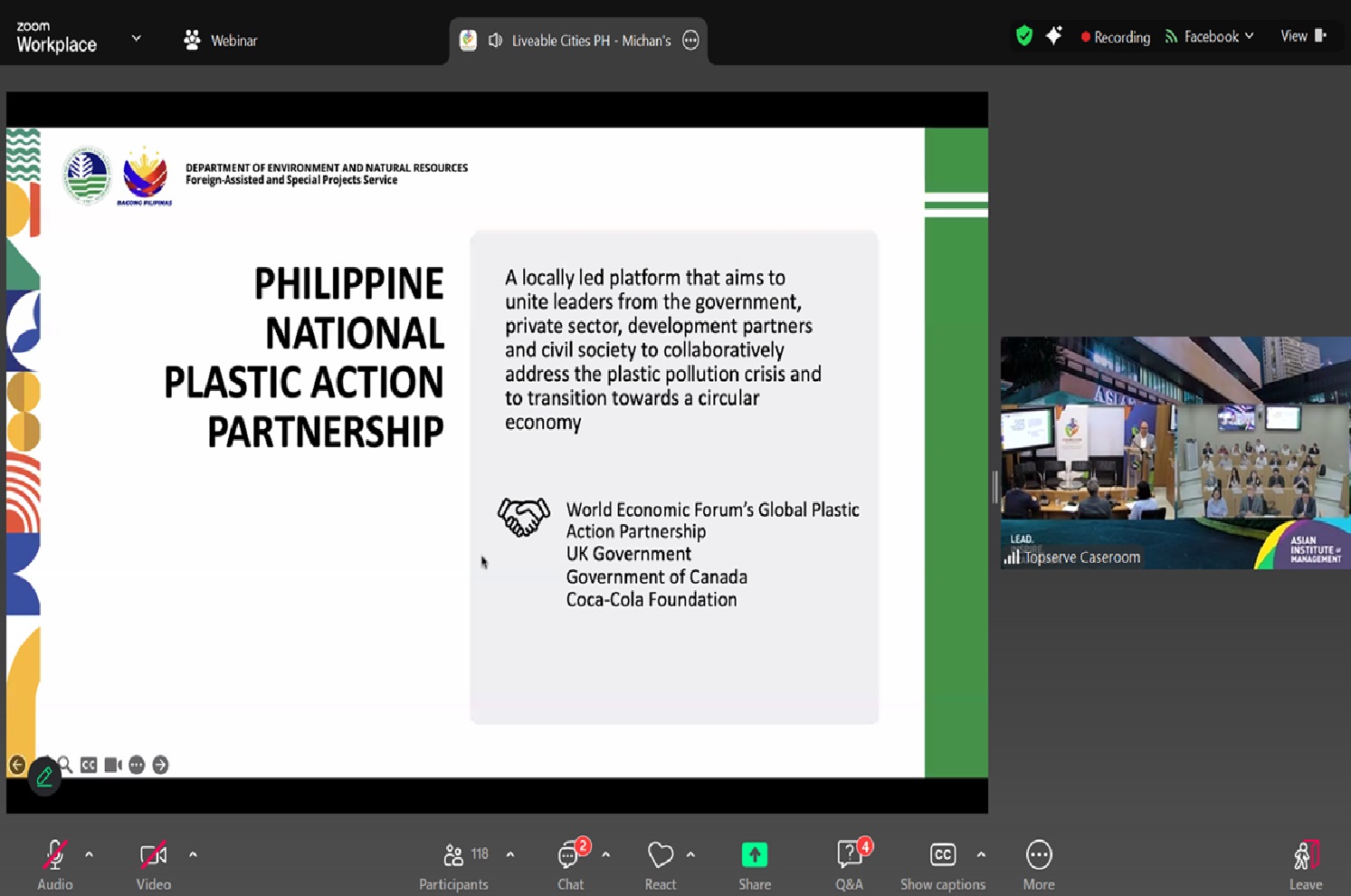1351x896 pixels.
Task: Click the green encryption shield icon
Action: [1023, 36]
